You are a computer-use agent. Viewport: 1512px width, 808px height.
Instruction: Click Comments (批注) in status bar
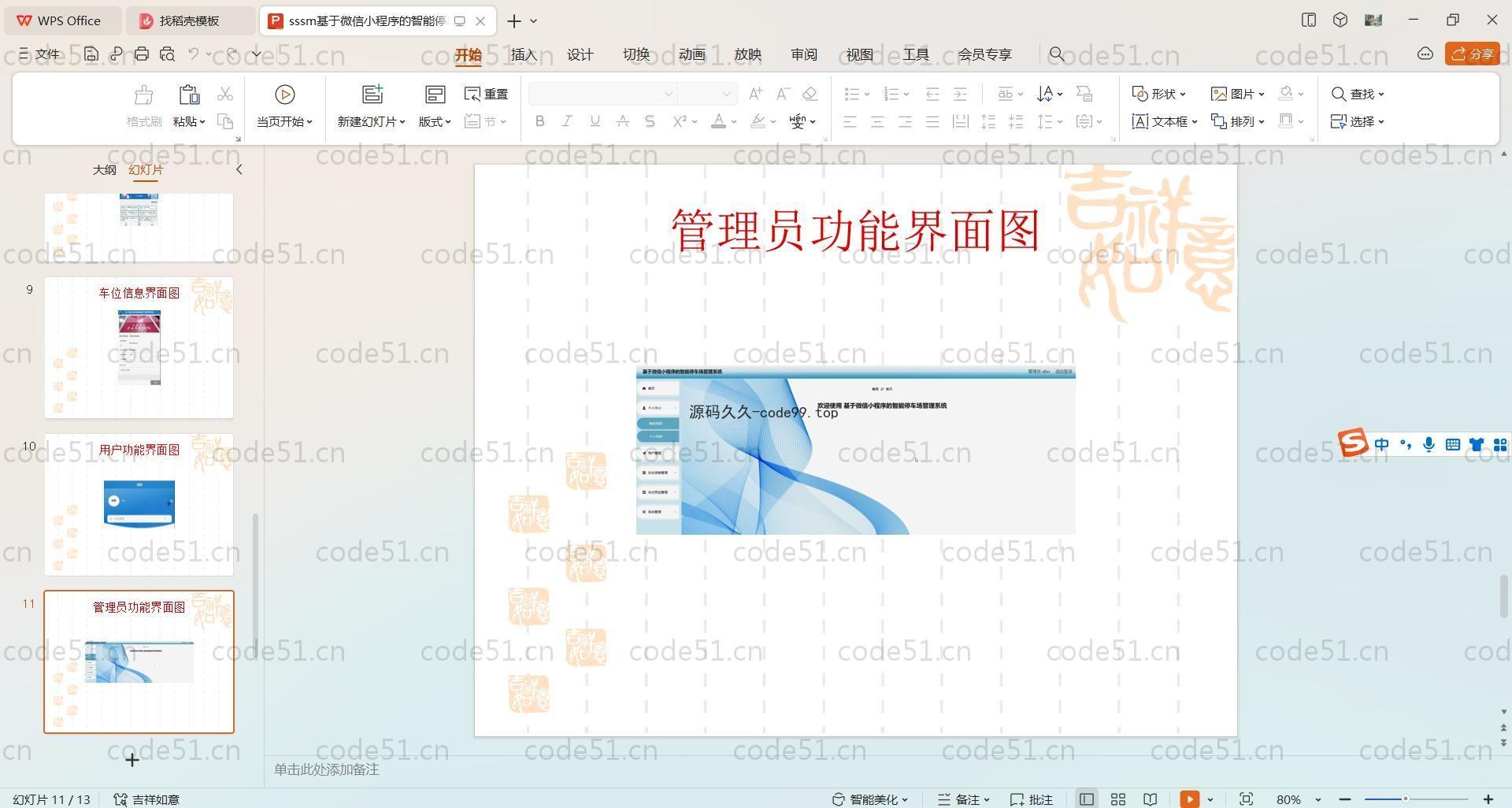click(1032, 799)
